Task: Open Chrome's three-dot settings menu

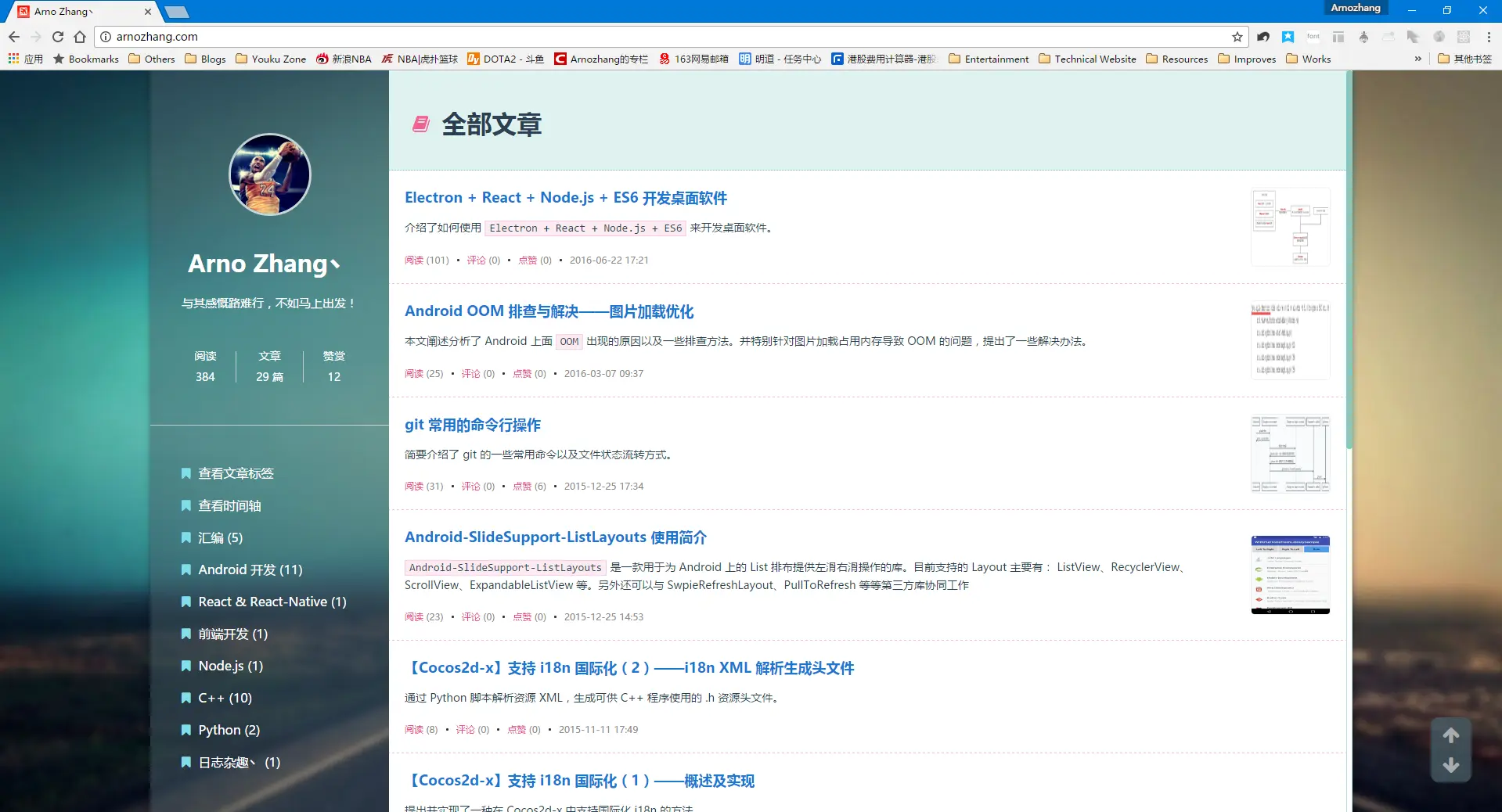Action: tap(1489, 37)
